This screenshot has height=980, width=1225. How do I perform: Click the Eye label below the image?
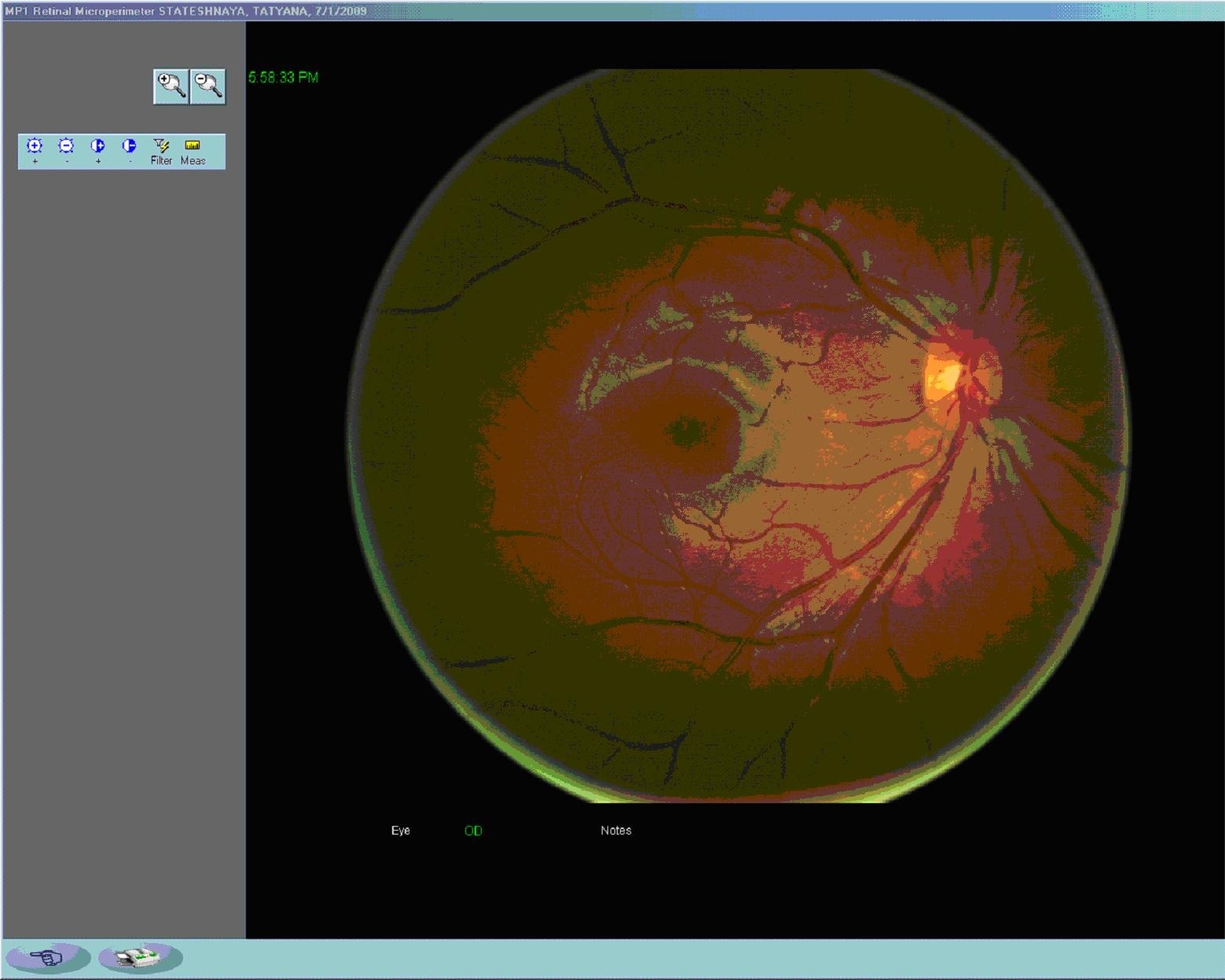(x=400, y=831)
